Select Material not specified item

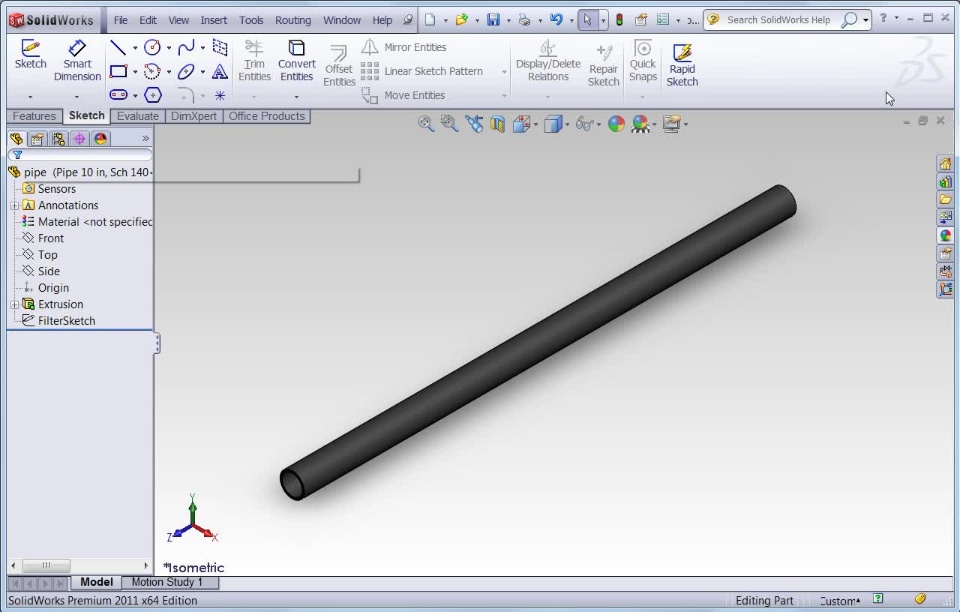click(87, 222)
